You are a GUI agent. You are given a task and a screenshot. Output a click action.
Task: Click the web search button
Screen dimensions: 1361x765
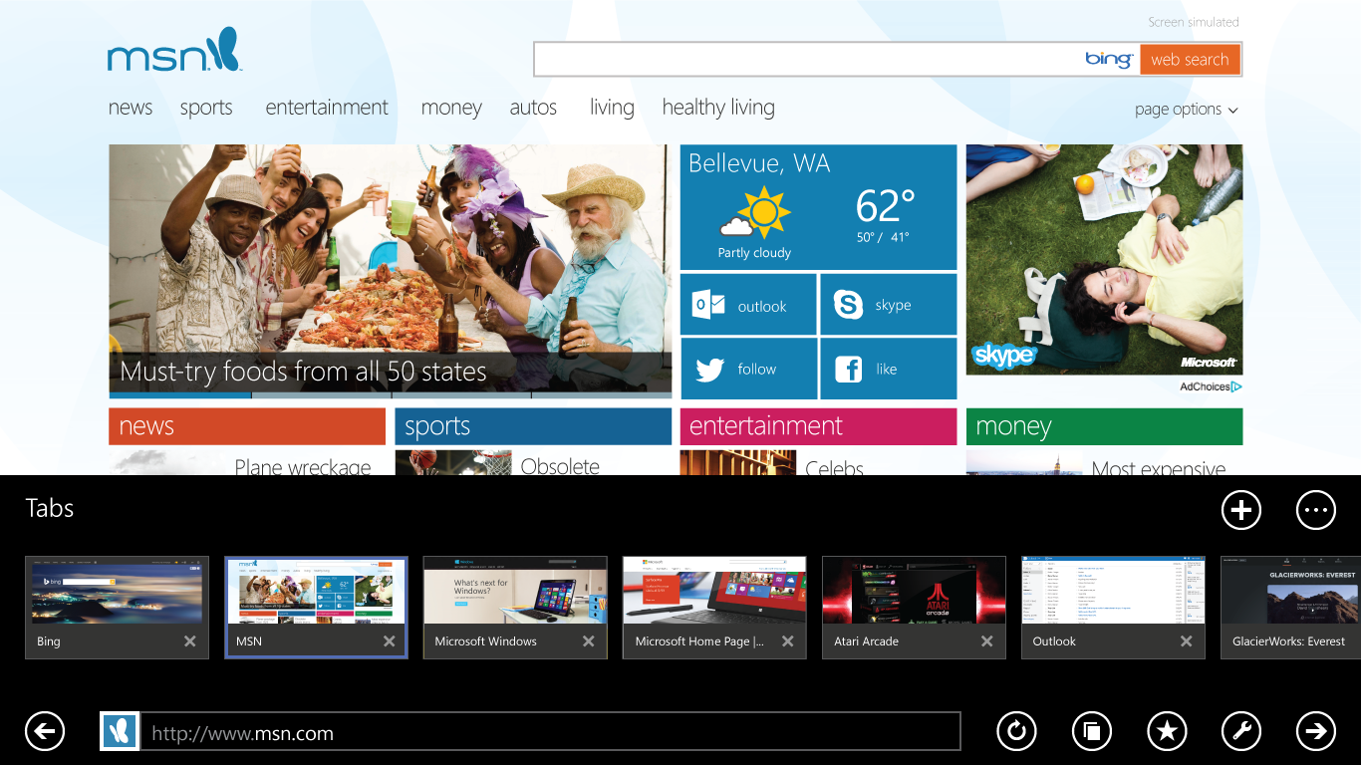coord(1190,59)
